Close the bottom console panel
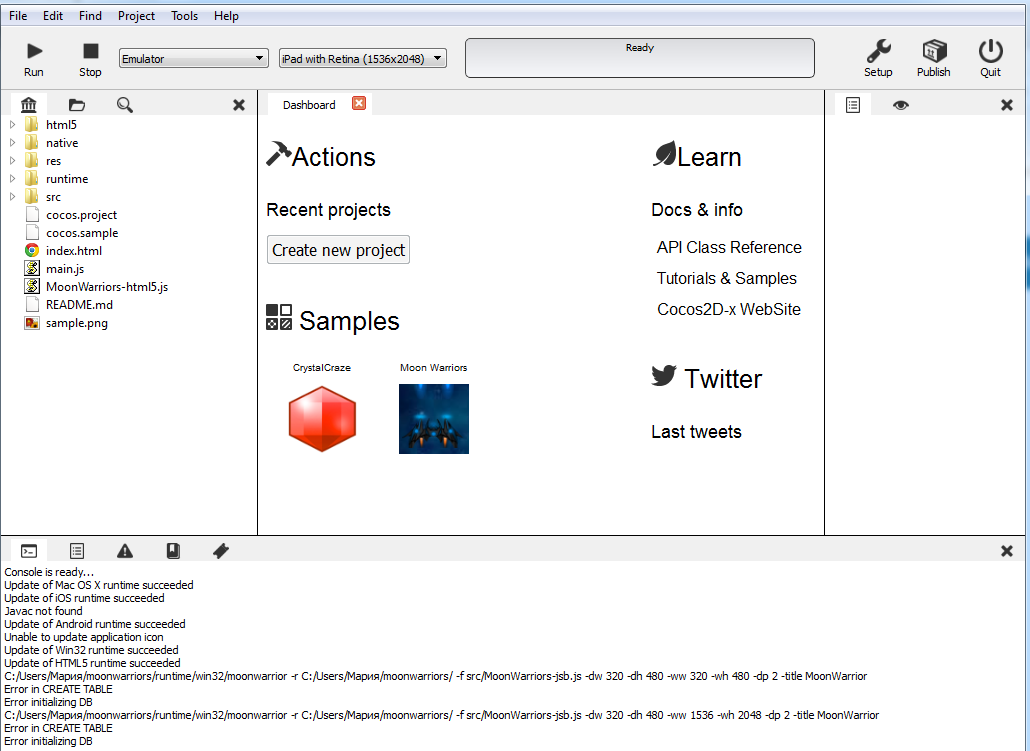The image size is (1030, 751). [x=1006, y=551]
